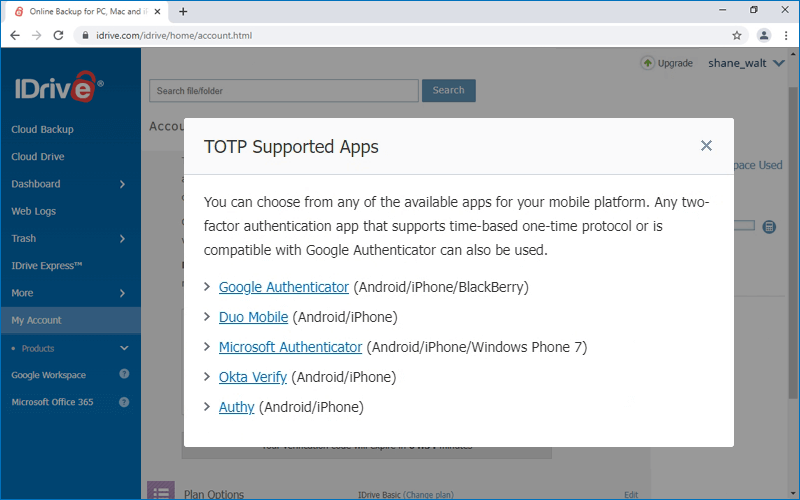Click the Authy link
Viewport: 800px width, 500px height.
236,407
